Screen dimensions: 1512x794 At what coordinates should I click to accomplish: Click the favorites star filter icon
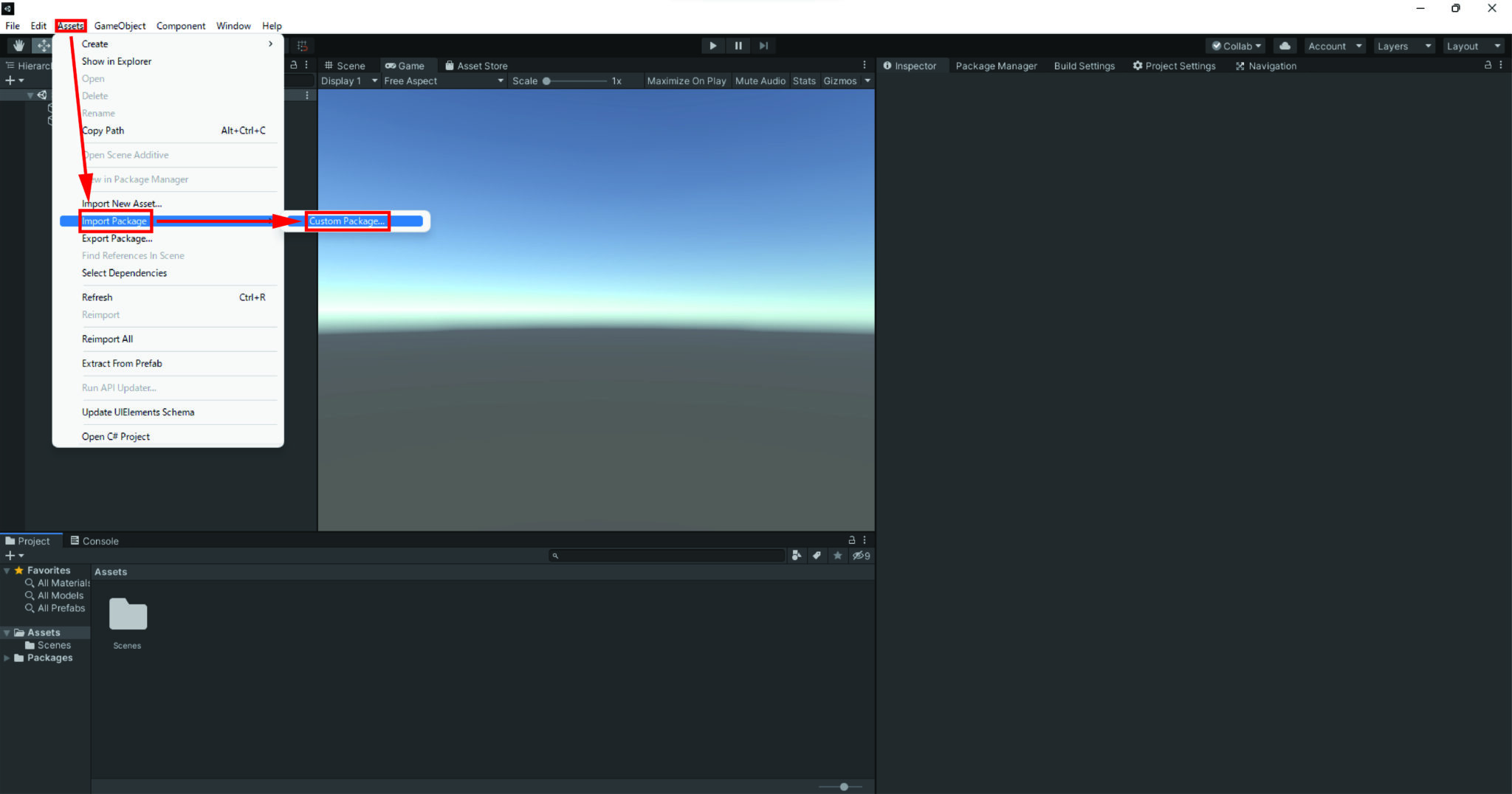coord(837,556)
